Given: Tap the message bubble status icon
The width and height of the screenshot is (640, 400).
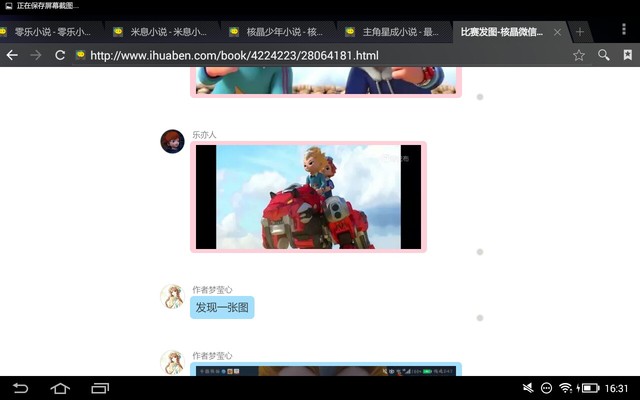Looking at the screenshot, I should click(x=547, y=388).
